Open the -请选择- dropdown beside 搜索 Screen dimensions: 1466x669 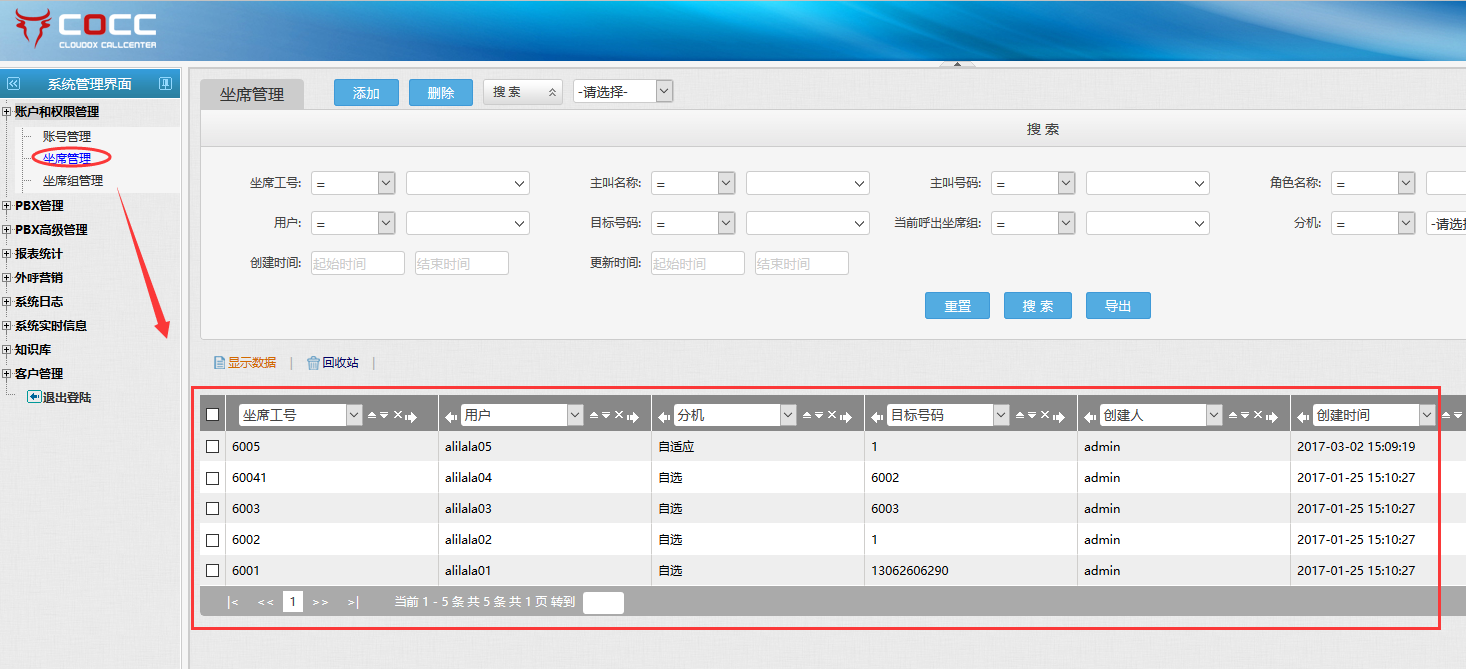coord(623,92)
